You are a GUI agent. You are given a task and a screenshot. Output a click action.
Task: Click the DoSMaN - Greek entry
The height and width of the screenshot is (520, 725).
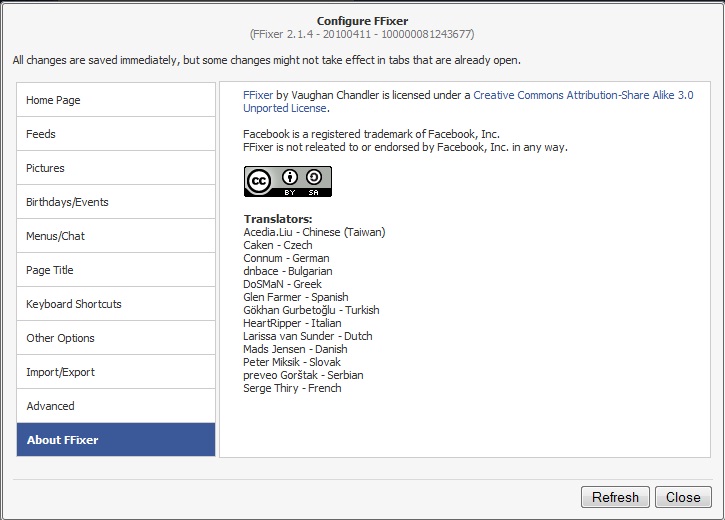283,284
